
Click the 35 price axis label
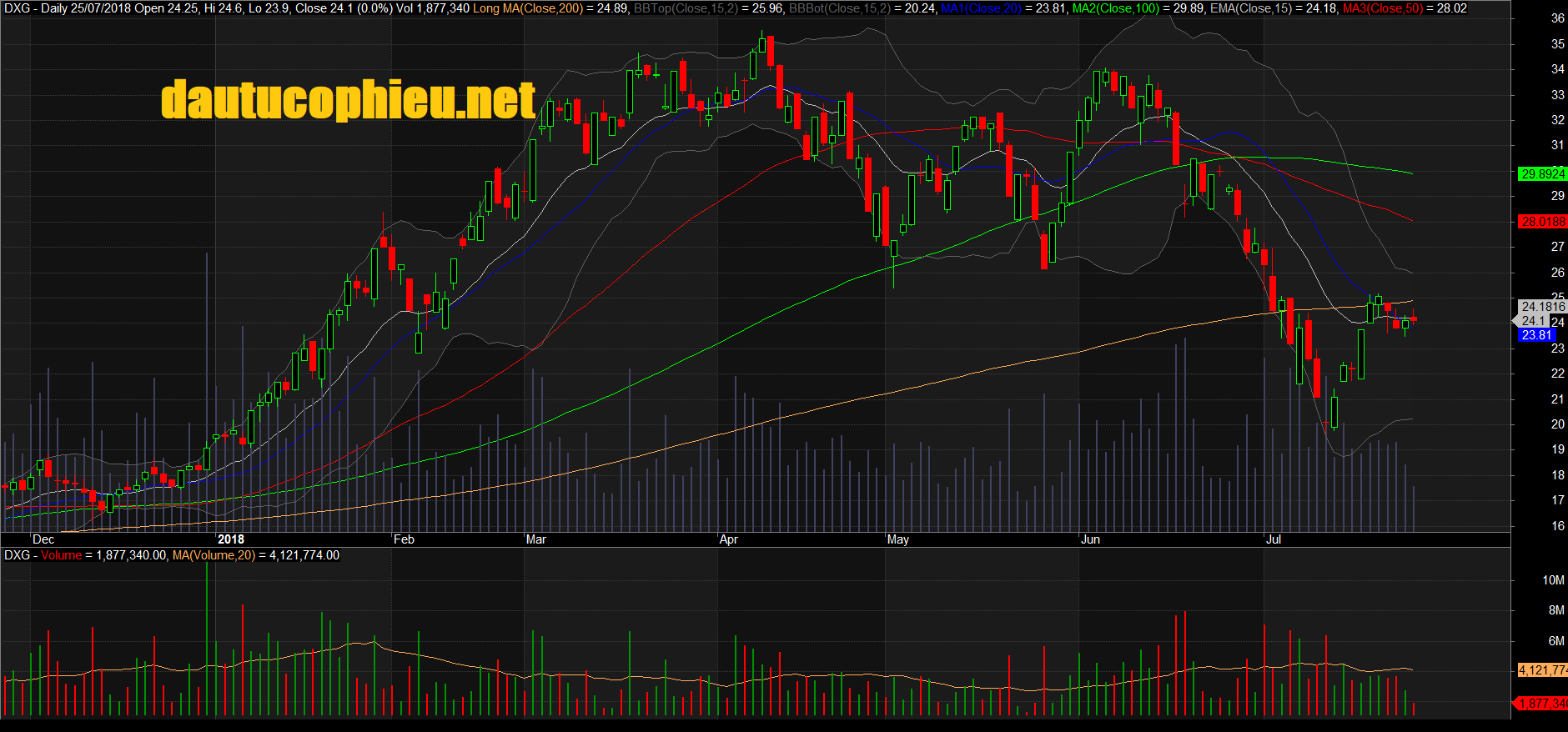[x=1557, y=44]
